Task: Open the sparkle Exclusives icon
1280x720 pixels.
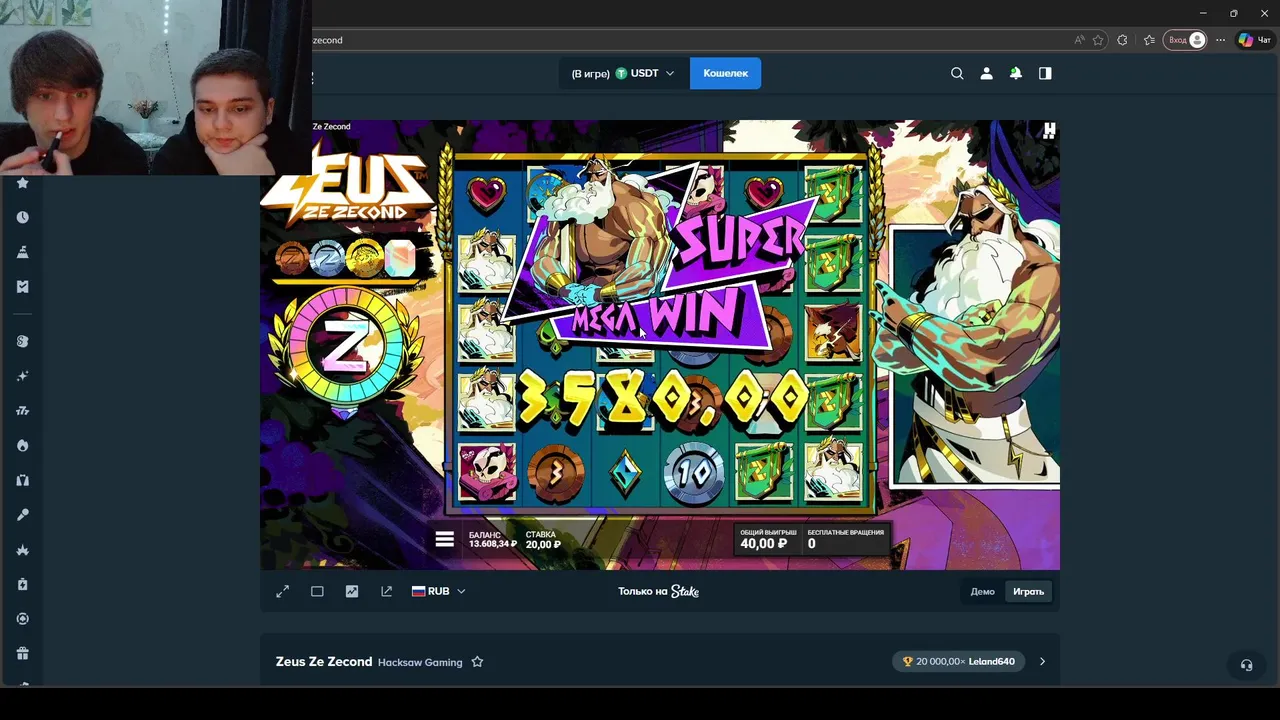Action: point(22,376)
